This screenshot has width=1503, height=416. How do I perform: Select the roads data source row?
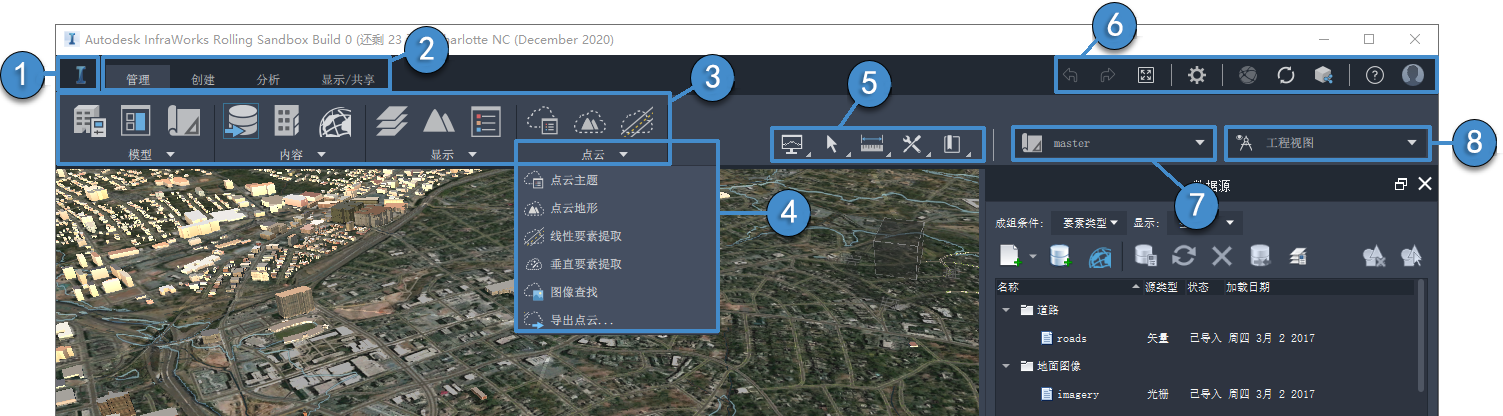click(1206, 338)
